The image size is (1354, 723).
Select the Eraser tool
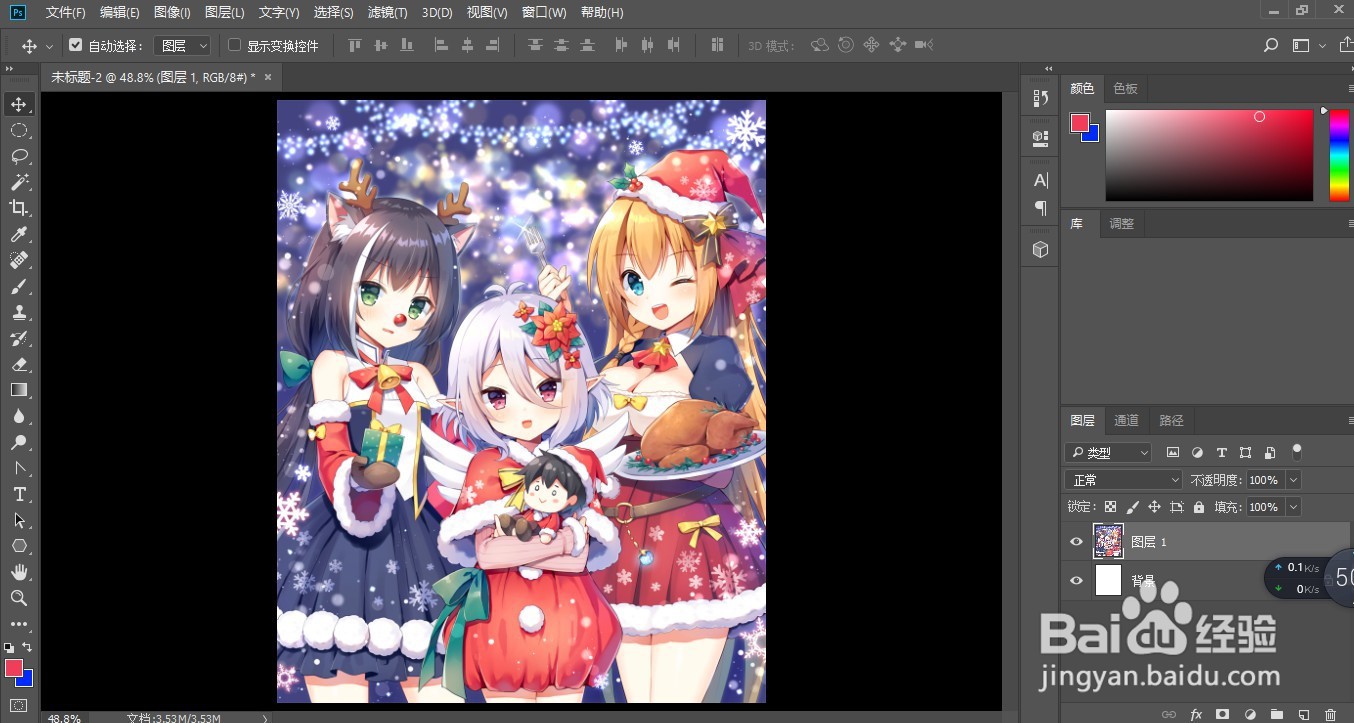pyautogui.click(x=19, y=364)
